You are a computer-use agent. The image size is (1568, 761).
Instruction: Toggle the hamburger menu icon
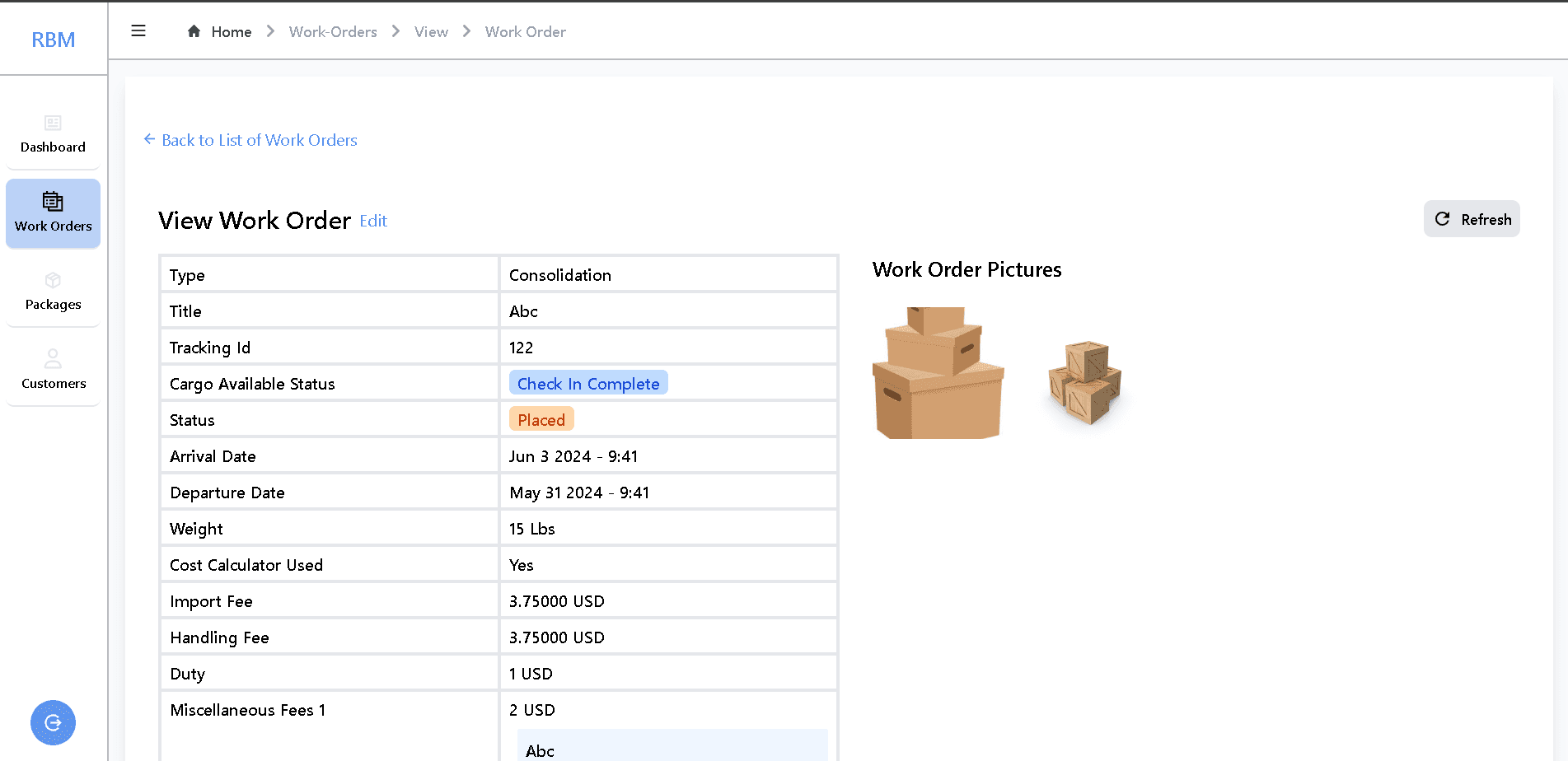coord(138,31)
